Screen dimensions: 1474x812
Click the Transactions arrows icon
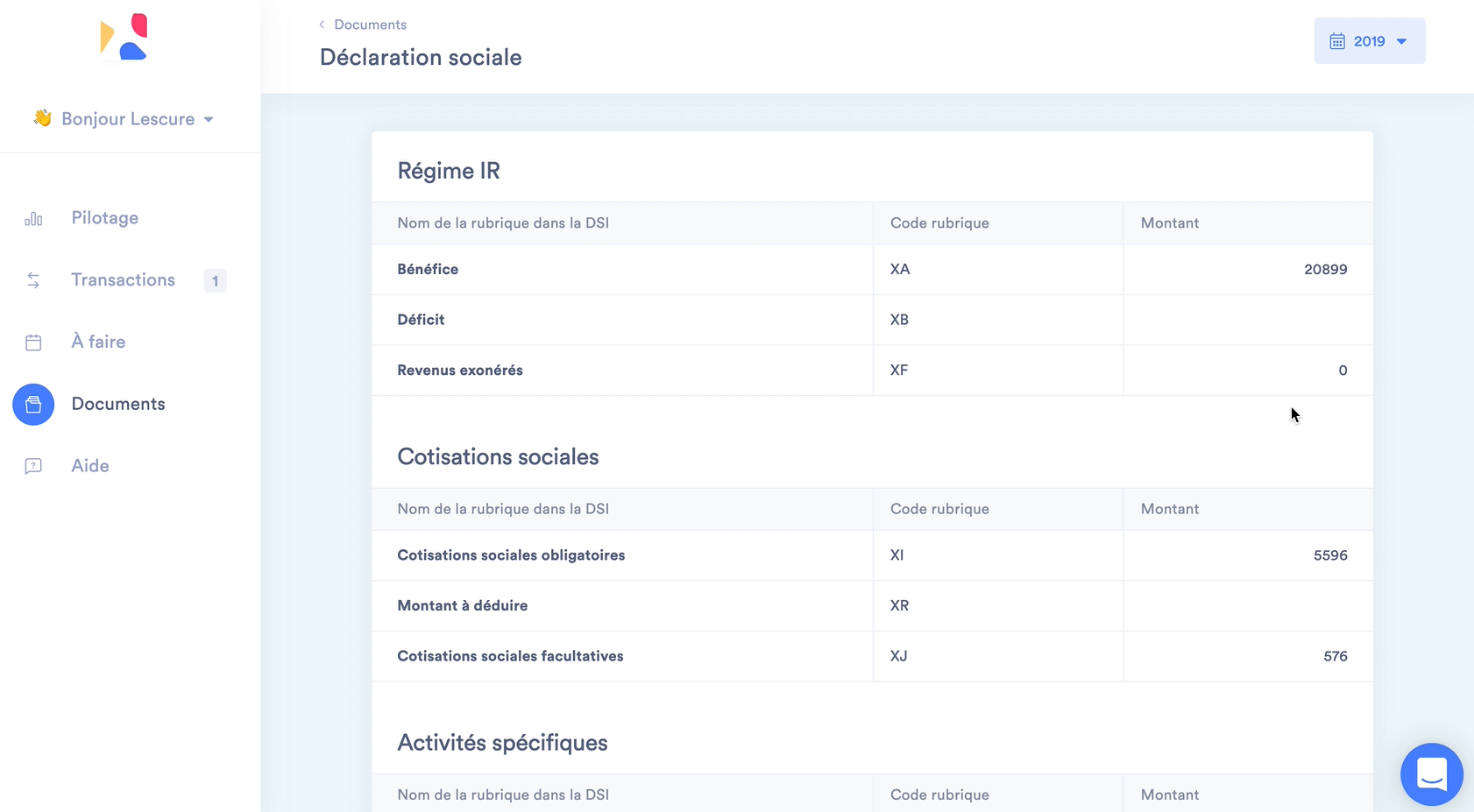pyautogui.click(x=33, y=280)
